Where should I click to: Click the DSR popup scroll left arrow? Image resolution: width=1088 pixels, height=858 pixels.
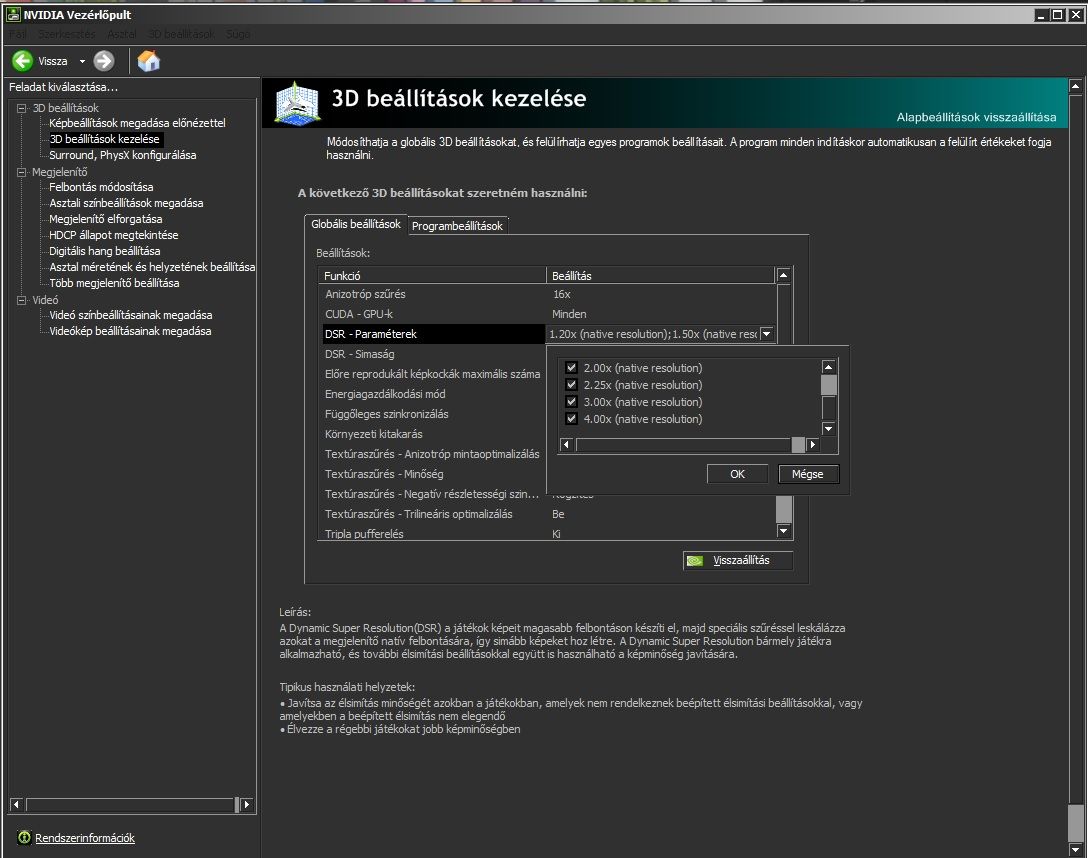click(566, 445)
